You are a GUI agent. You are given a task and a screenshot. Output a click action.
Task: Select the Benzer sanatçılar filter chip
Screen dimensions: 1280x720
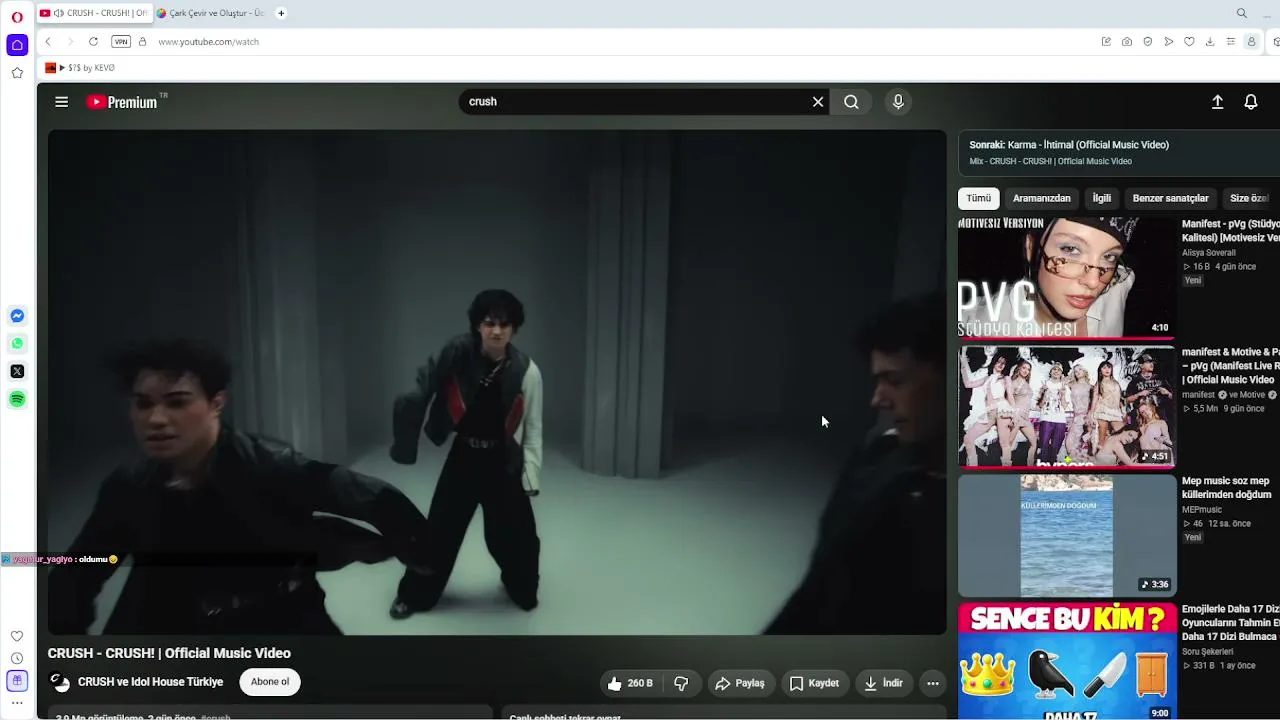tap(1171, 198)
